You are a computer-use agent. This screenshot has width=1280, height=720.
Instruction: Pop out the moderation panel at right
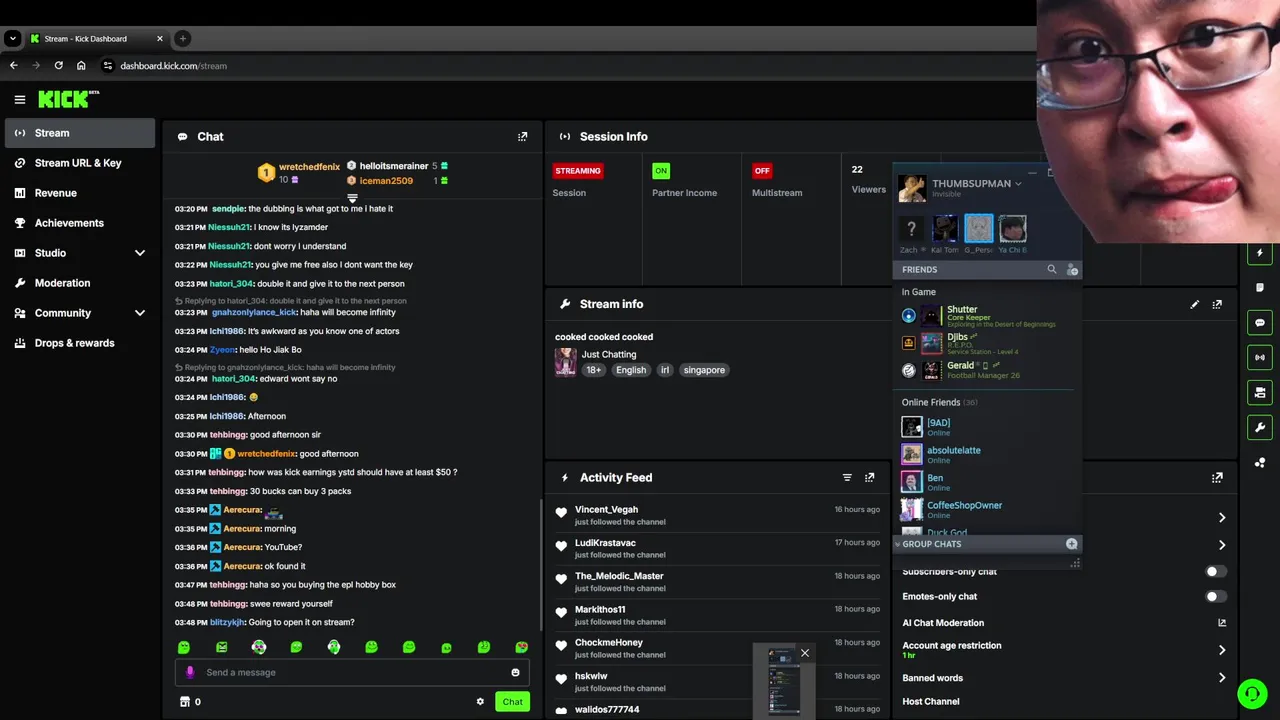point(1217,478)
